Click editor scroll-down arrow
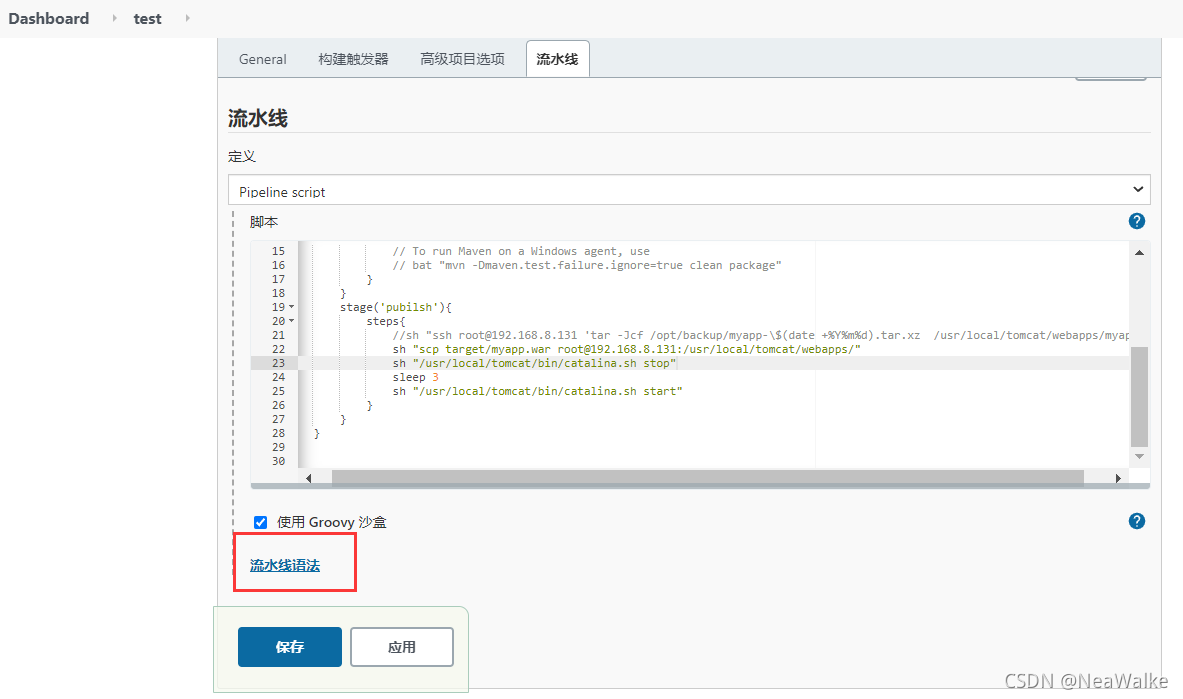The height and width of the screenshot is (699, 1183). coord(1139,456)
